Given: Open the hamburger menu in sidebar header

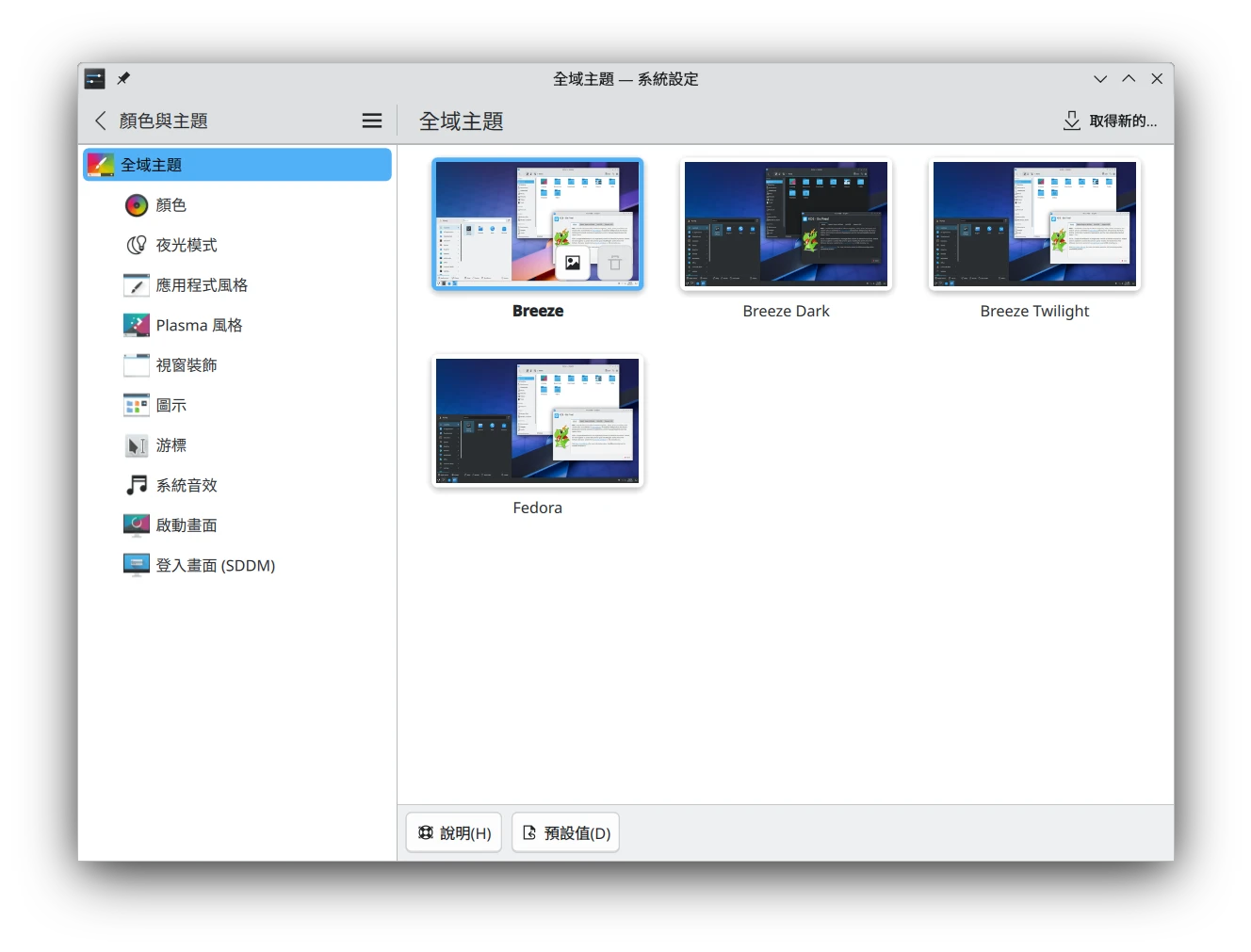Looking at the screenshot, I should [x=372, y=121].
